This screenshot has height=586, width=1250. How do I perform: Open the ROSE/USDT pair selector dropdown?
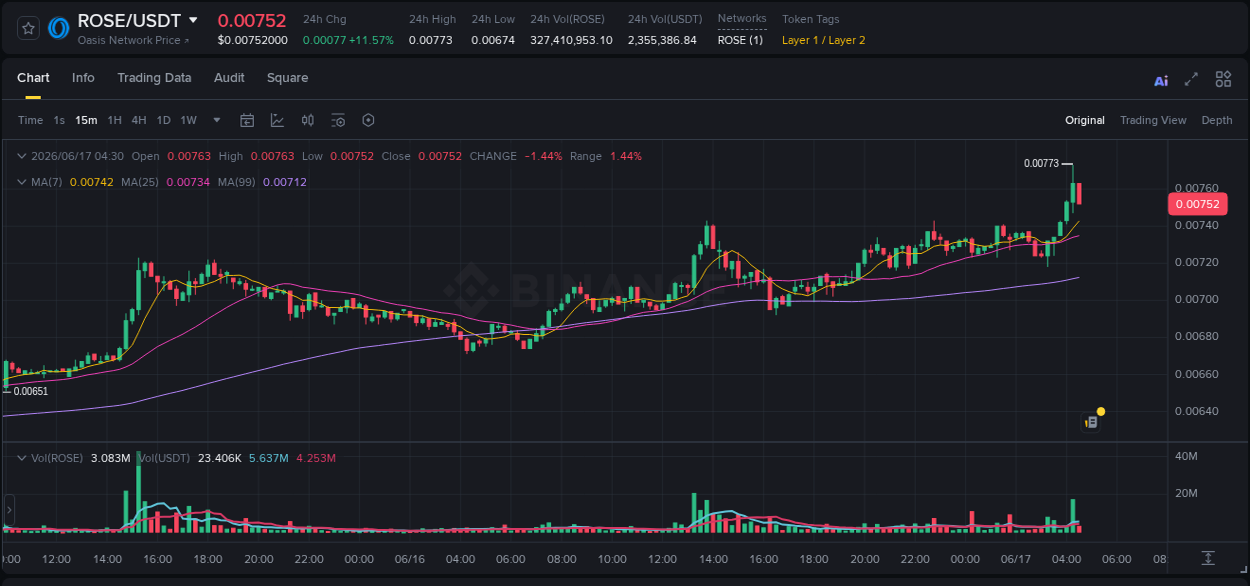193,20
